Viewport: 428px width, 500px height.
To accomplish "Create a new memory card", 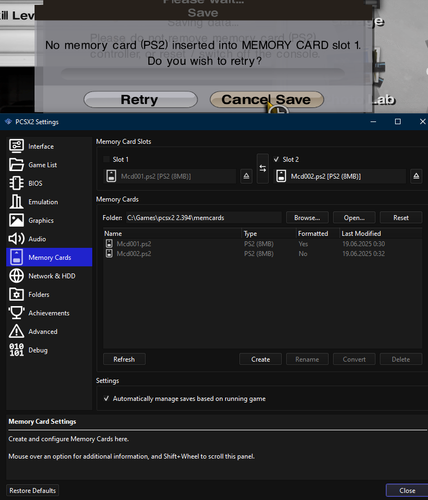I will (x=260, y=359).
